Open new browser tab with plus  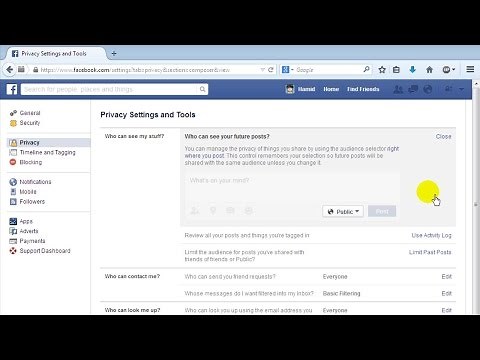[114, 53]
